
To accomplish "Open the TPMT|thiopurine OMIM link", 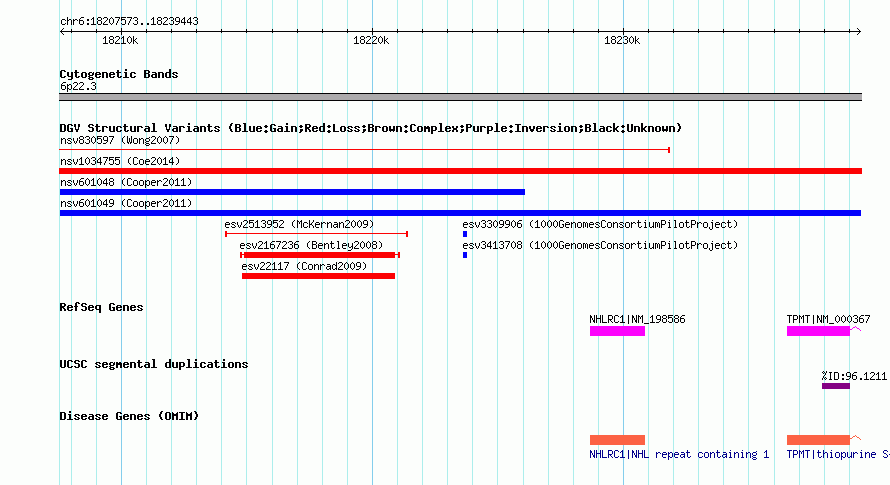I will pyautogui.click(x=838, y=454).
